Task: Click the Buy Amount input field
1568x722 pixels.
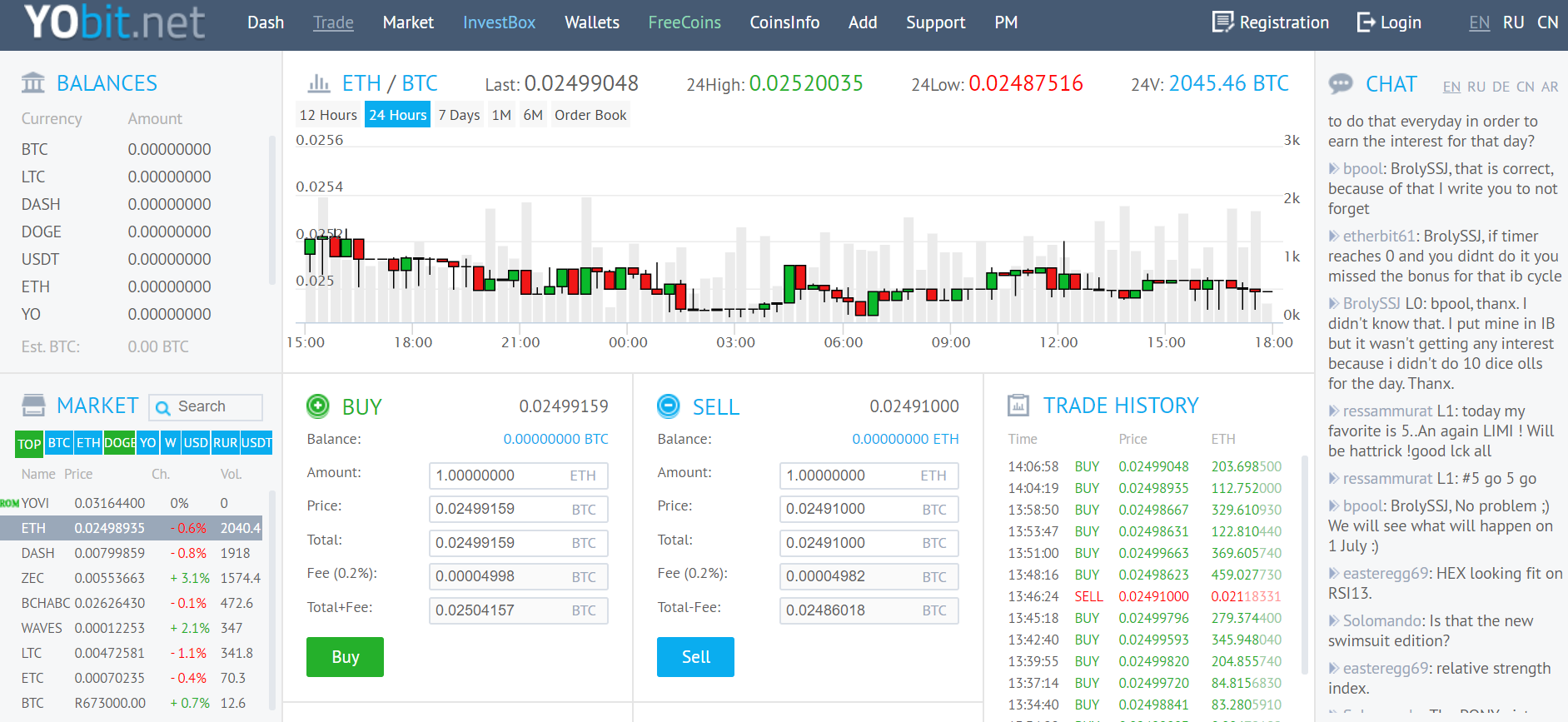Action: (x=519, y=476)
